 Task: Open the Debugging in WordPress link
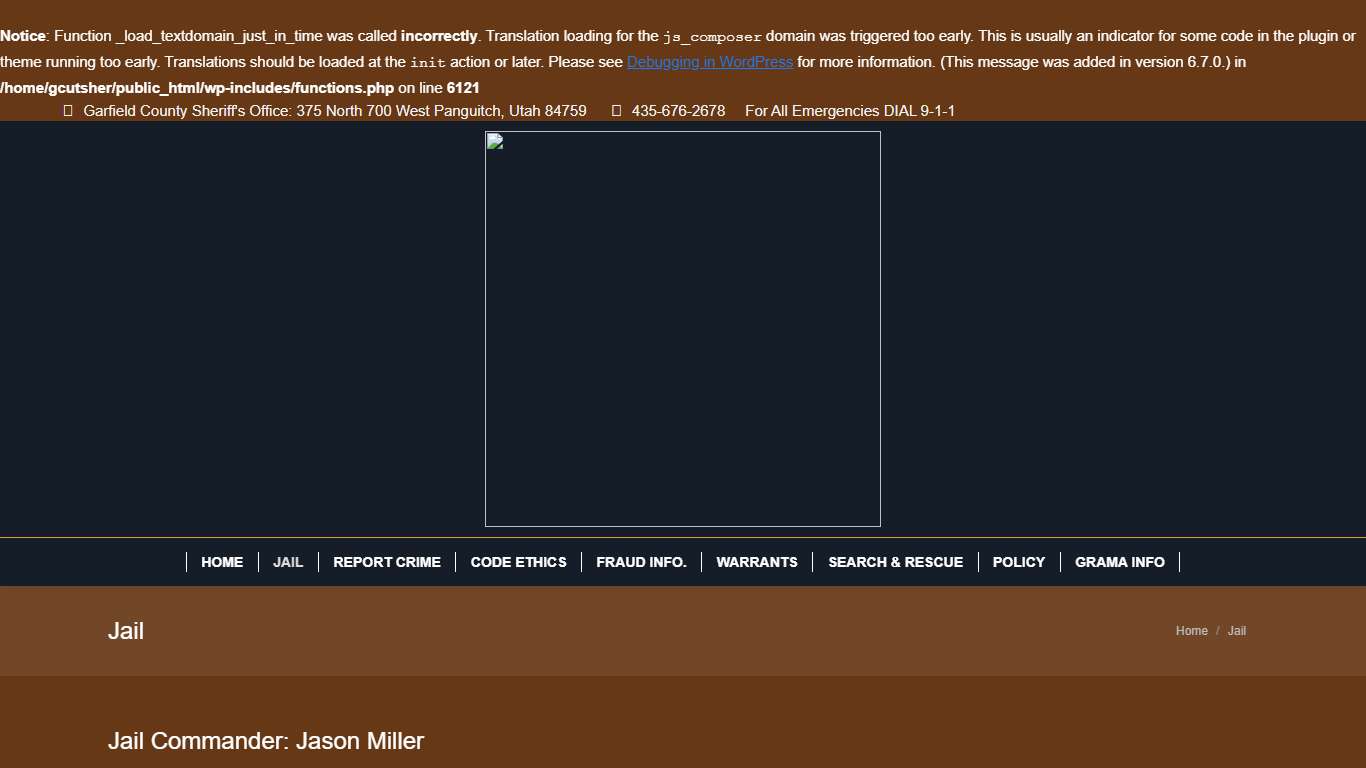709,62
